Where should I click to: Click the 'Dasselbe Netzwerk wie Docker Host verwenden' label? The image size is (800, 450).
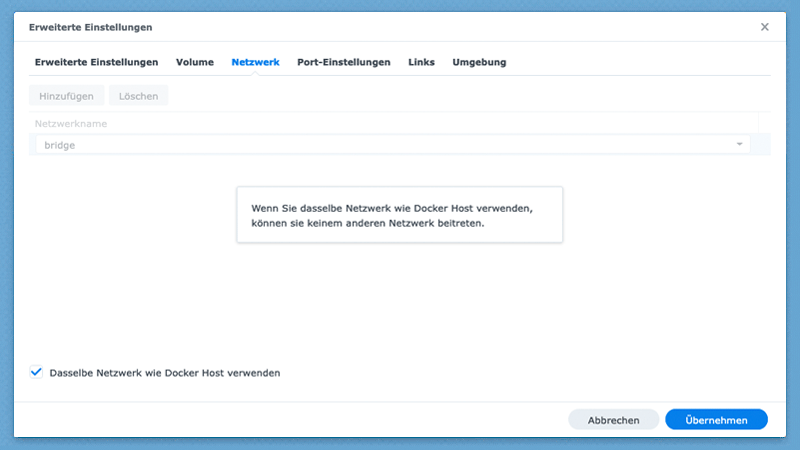coord(165,373)
